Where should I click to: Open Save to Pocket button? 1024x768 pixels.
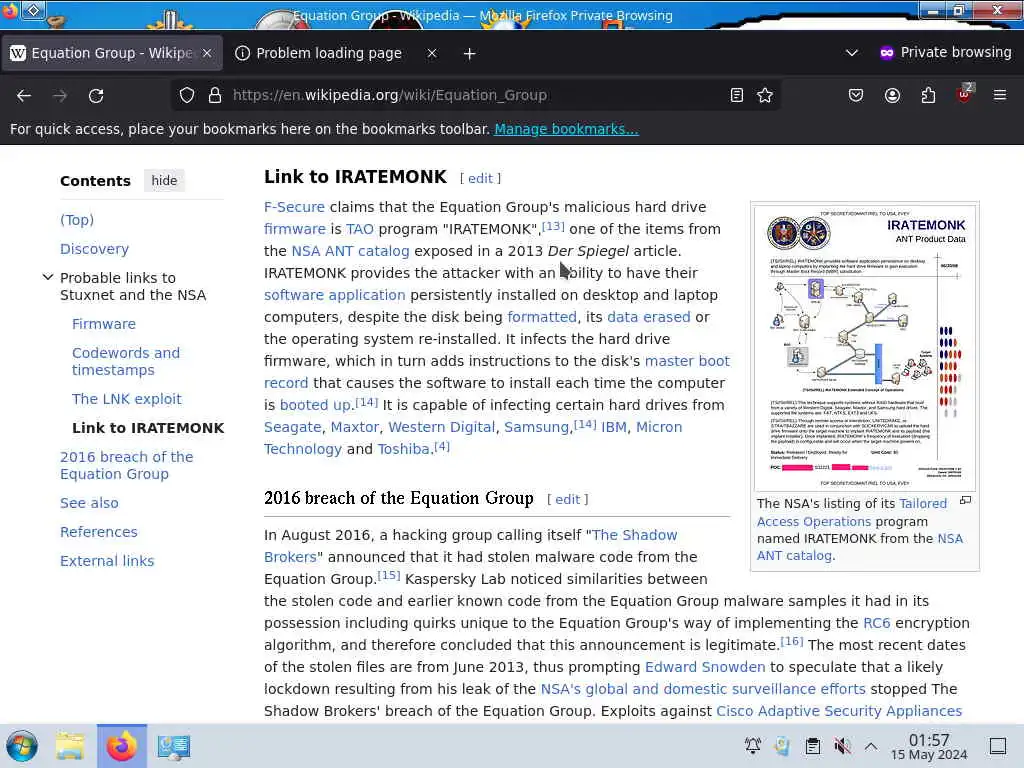point(856,95)
